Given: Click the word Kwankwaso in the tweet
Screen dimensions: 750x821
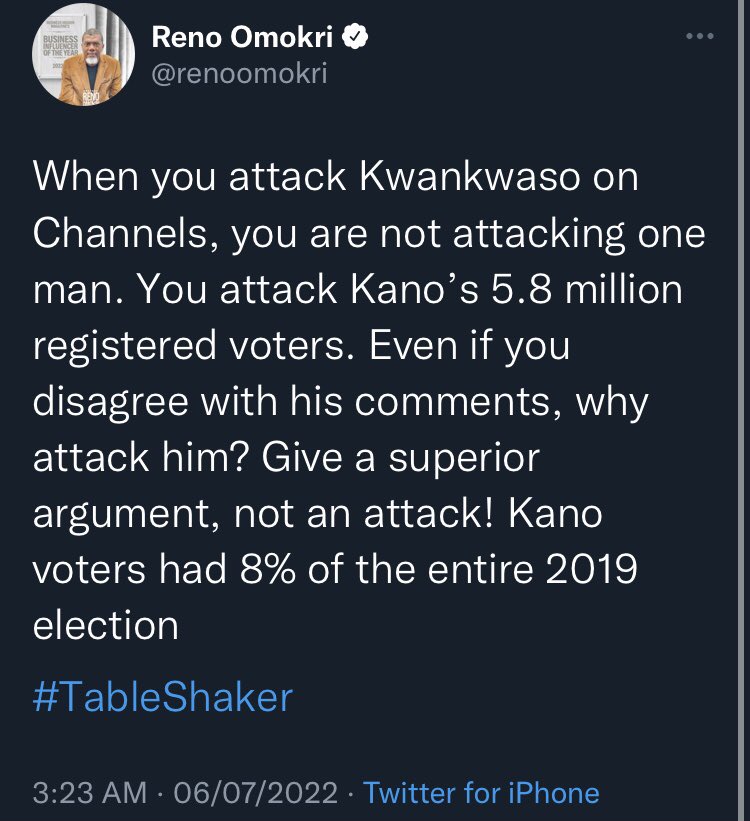Looking at the screenshot, I should pyautogui.click(x=470, y=177).
